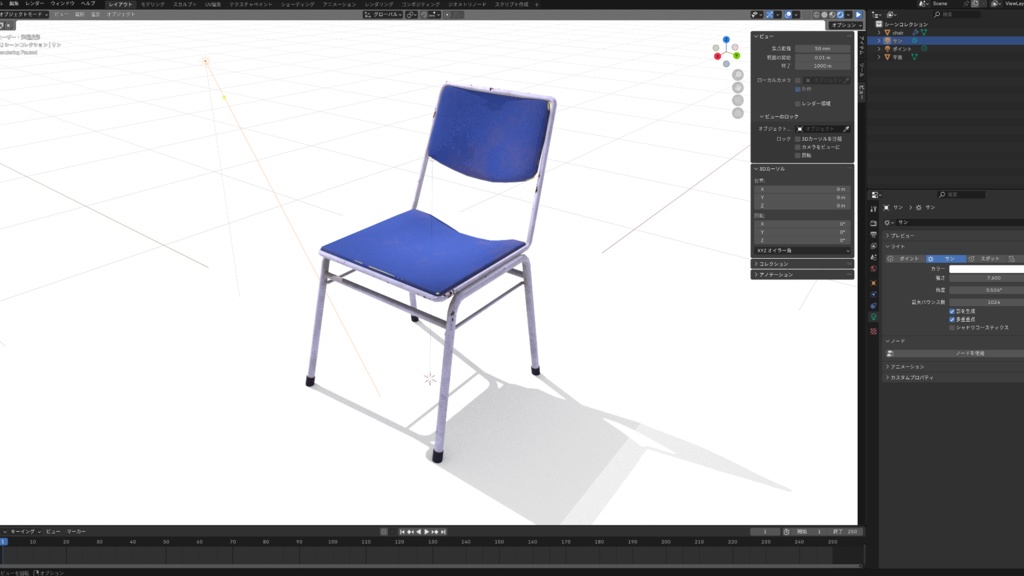This screenshot has width=1024, height=576.
Task: Click focal length field 50 mm
Action: (x=823, y=48)
